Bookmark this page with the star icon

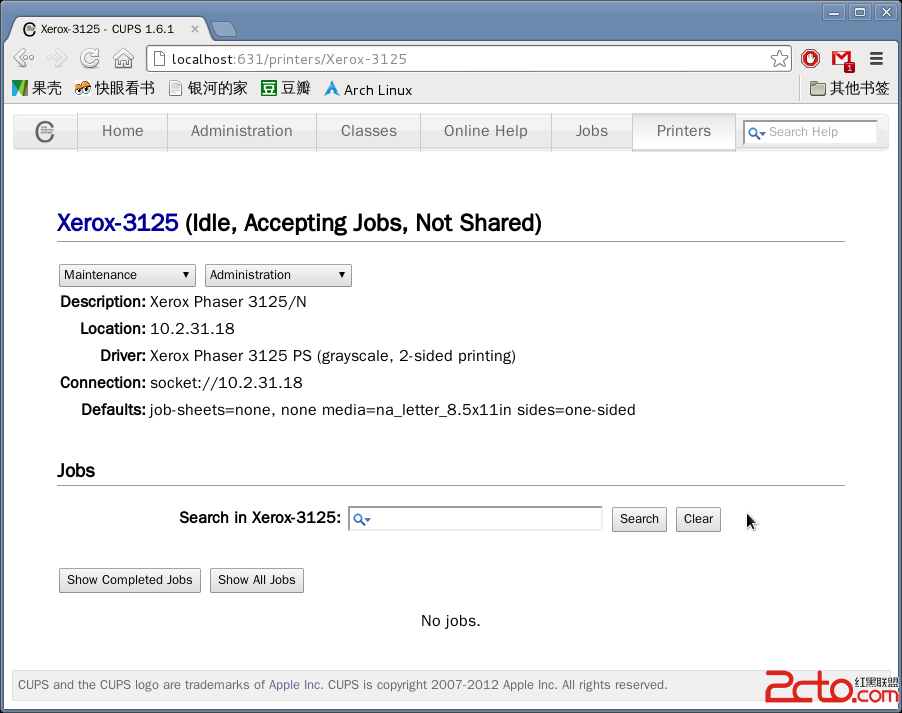pos(779,59)
